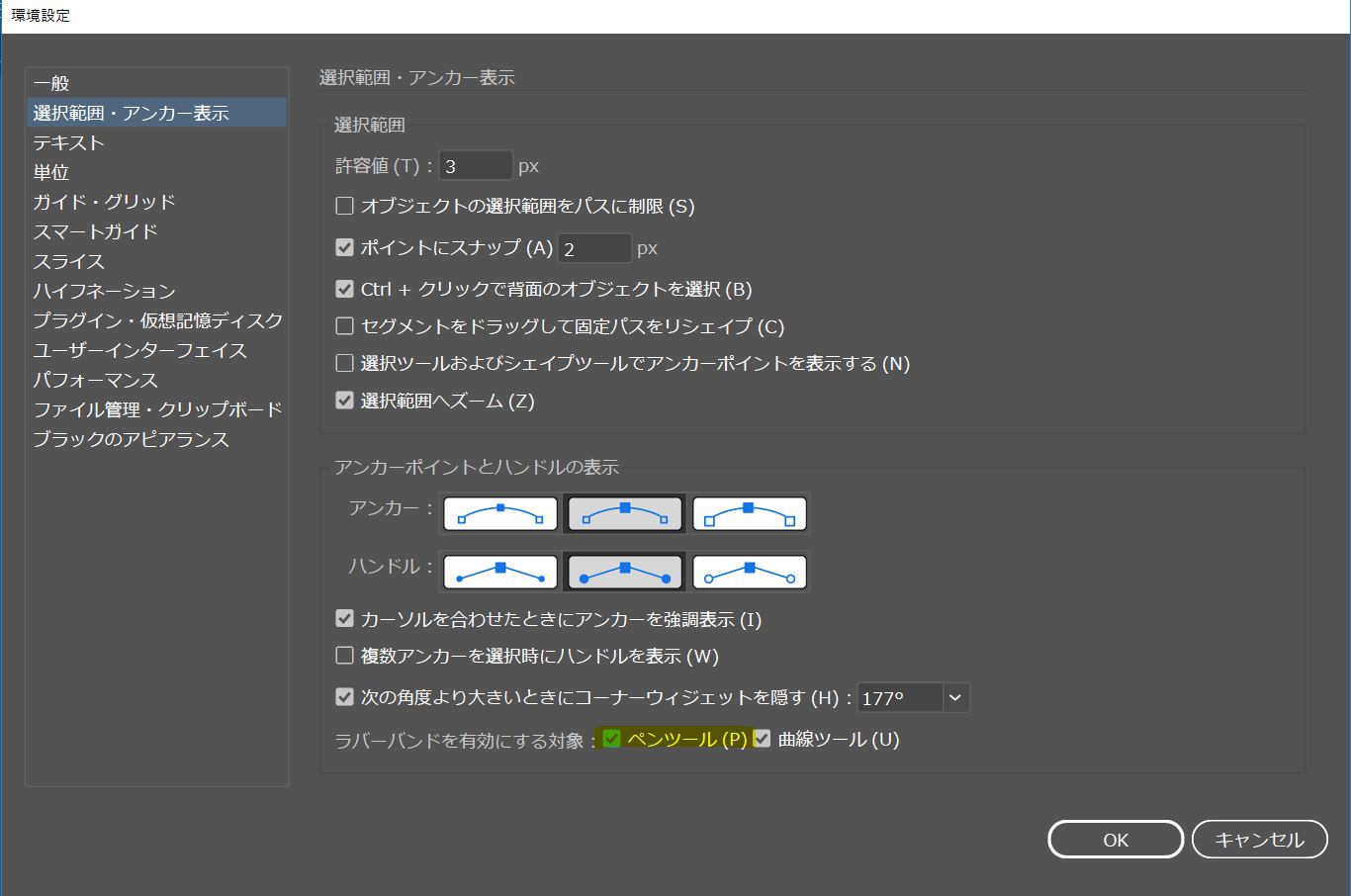Image resolution: width=1351 pixels, height=896 pixels.
Task: Click the ポイントにスナップ pixel value field
Action: [594, 248]
